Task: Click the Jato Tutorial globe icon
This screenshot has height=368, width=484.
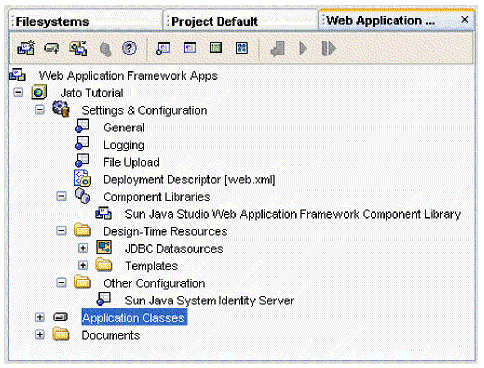Action: pos(39,92)
